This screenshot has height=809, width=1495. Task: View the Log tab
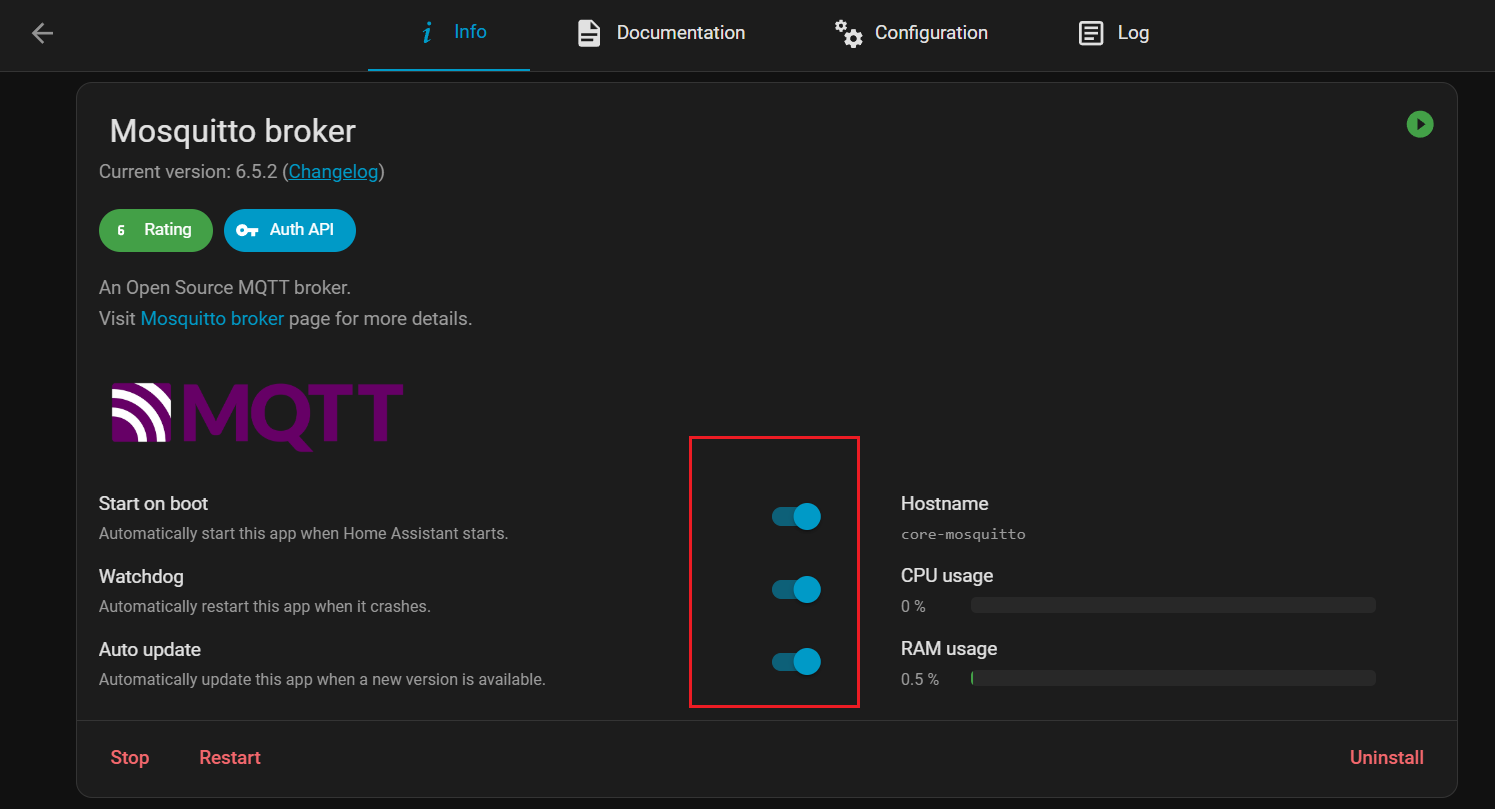tap(1114, 35)
